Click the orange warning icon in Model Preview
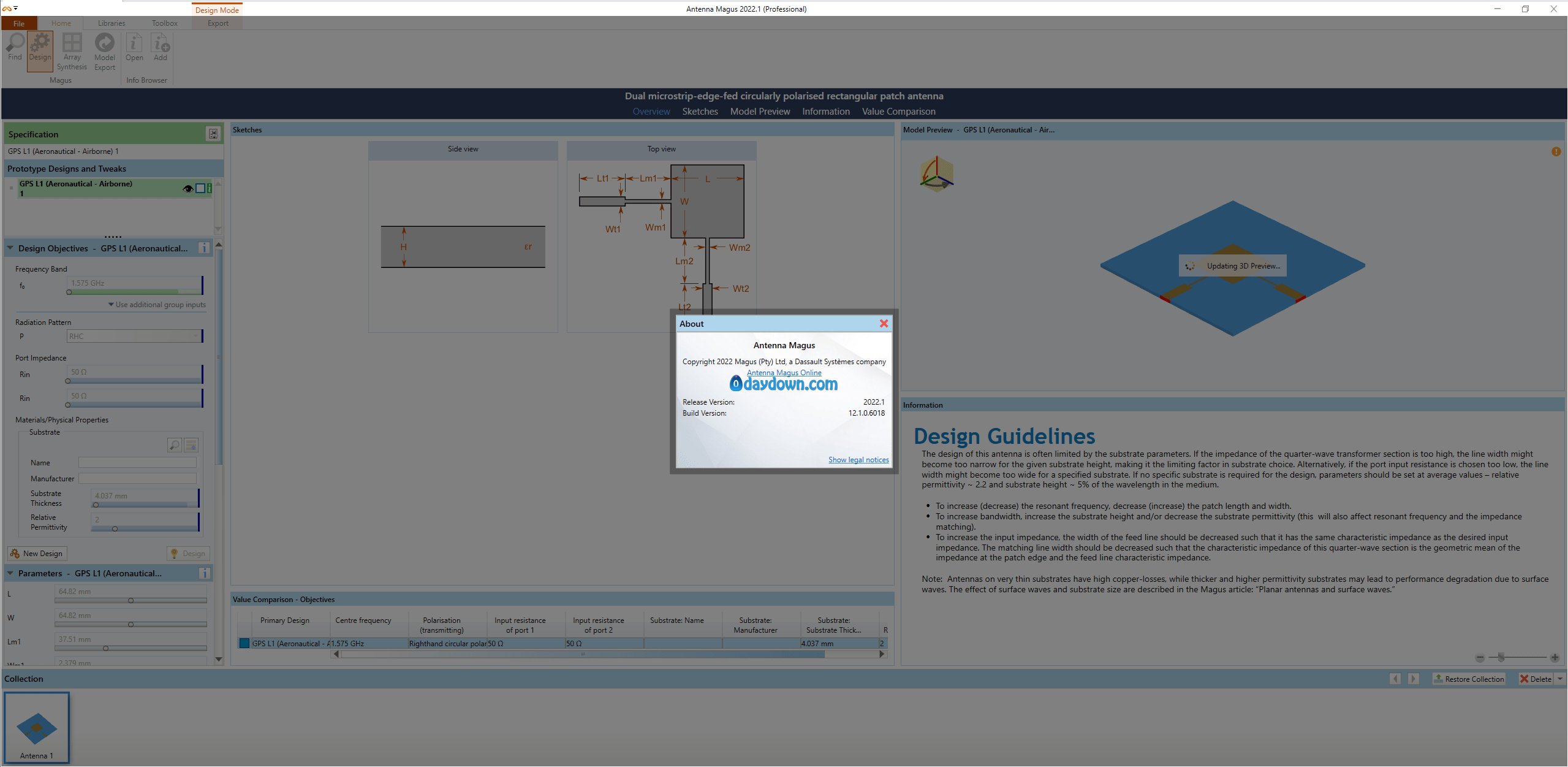This screenshot has width=1568, height=767. (x=1556, y=151)
